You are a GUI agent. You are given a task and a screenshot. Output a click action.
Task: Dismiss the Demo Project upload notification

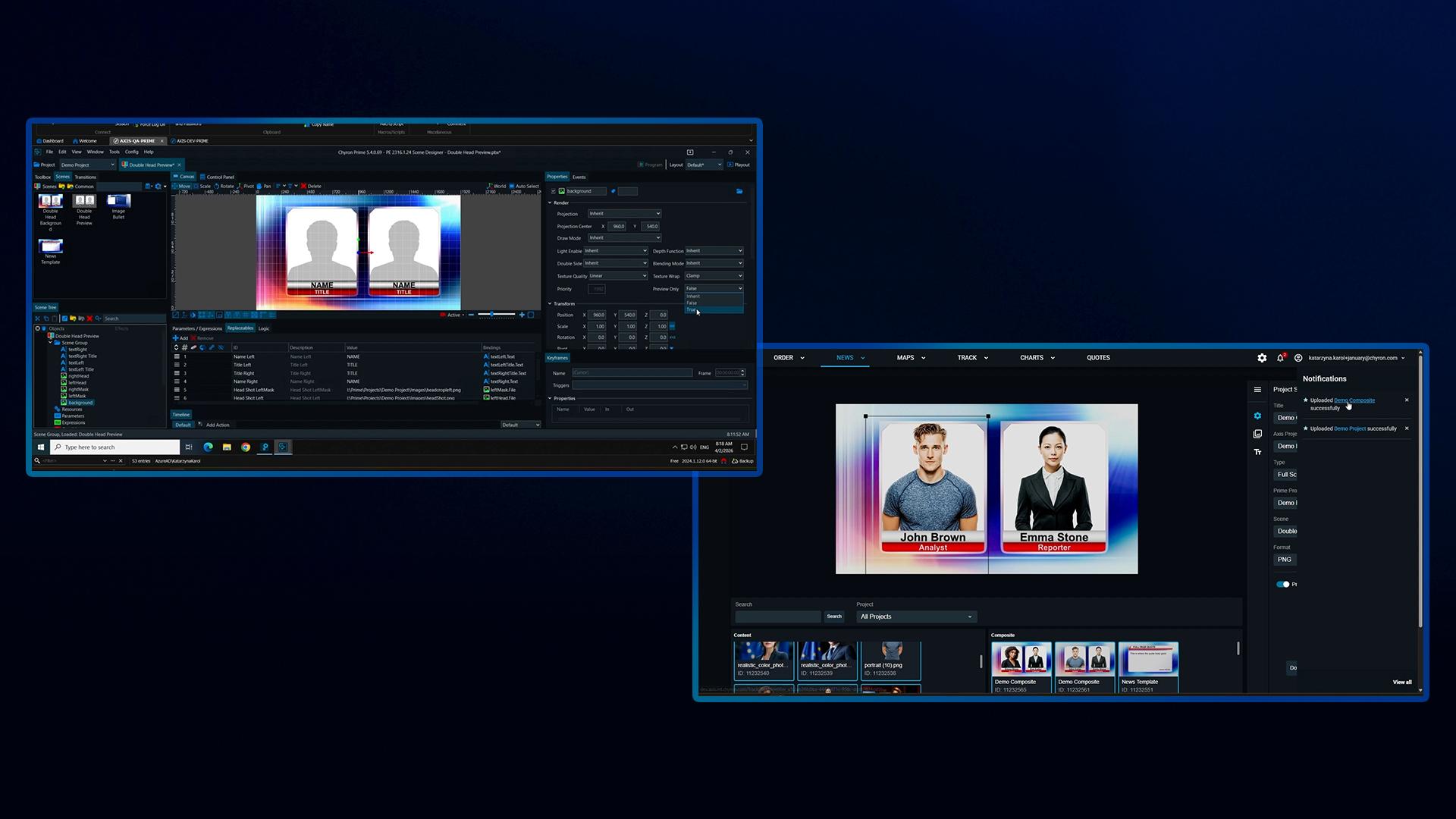(1407, 428)
